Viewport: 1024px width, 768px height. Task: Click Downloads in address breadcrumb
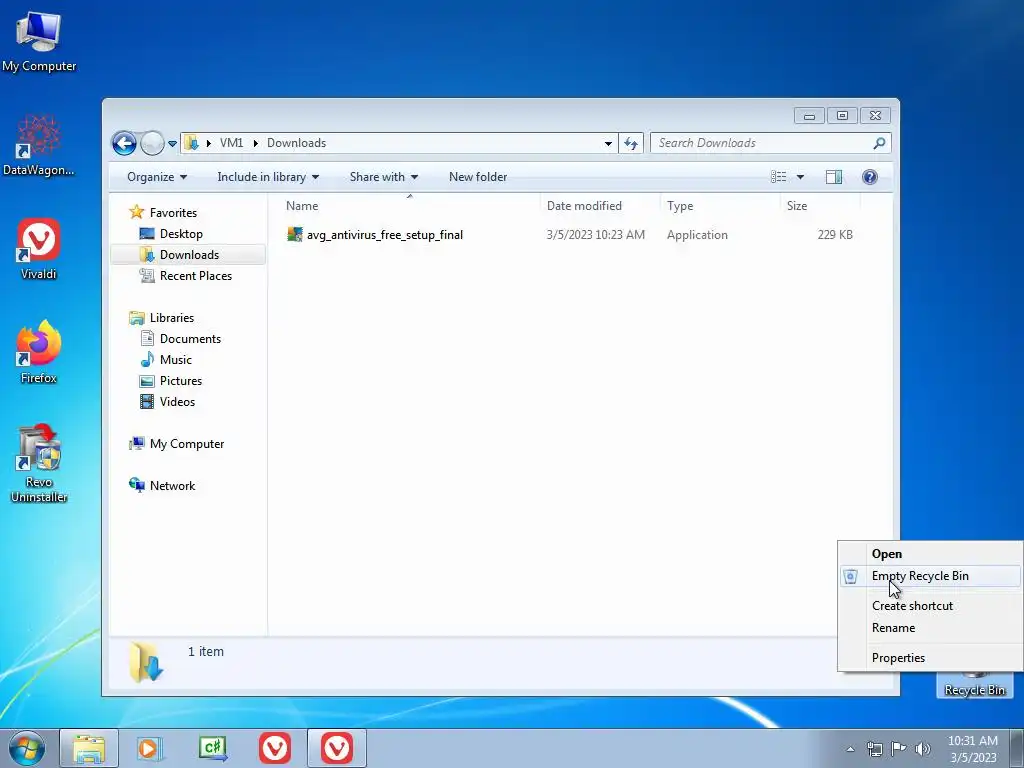point(296,143)
